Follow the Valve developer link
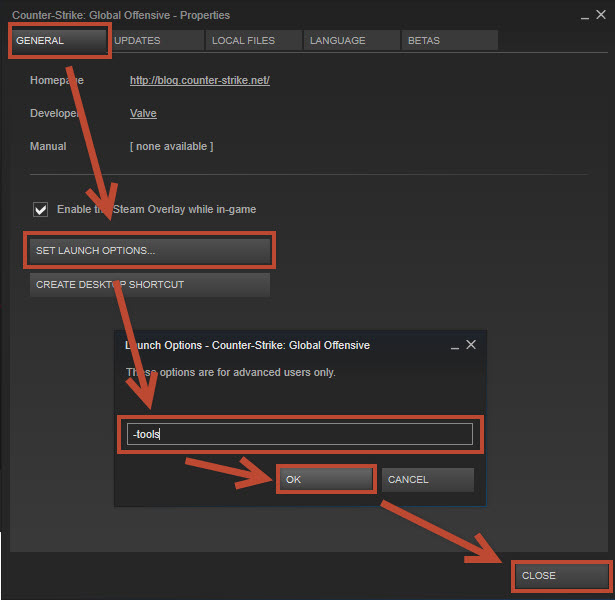The width and height of the screenshot is (615, 601). click(x=143, y=113)
